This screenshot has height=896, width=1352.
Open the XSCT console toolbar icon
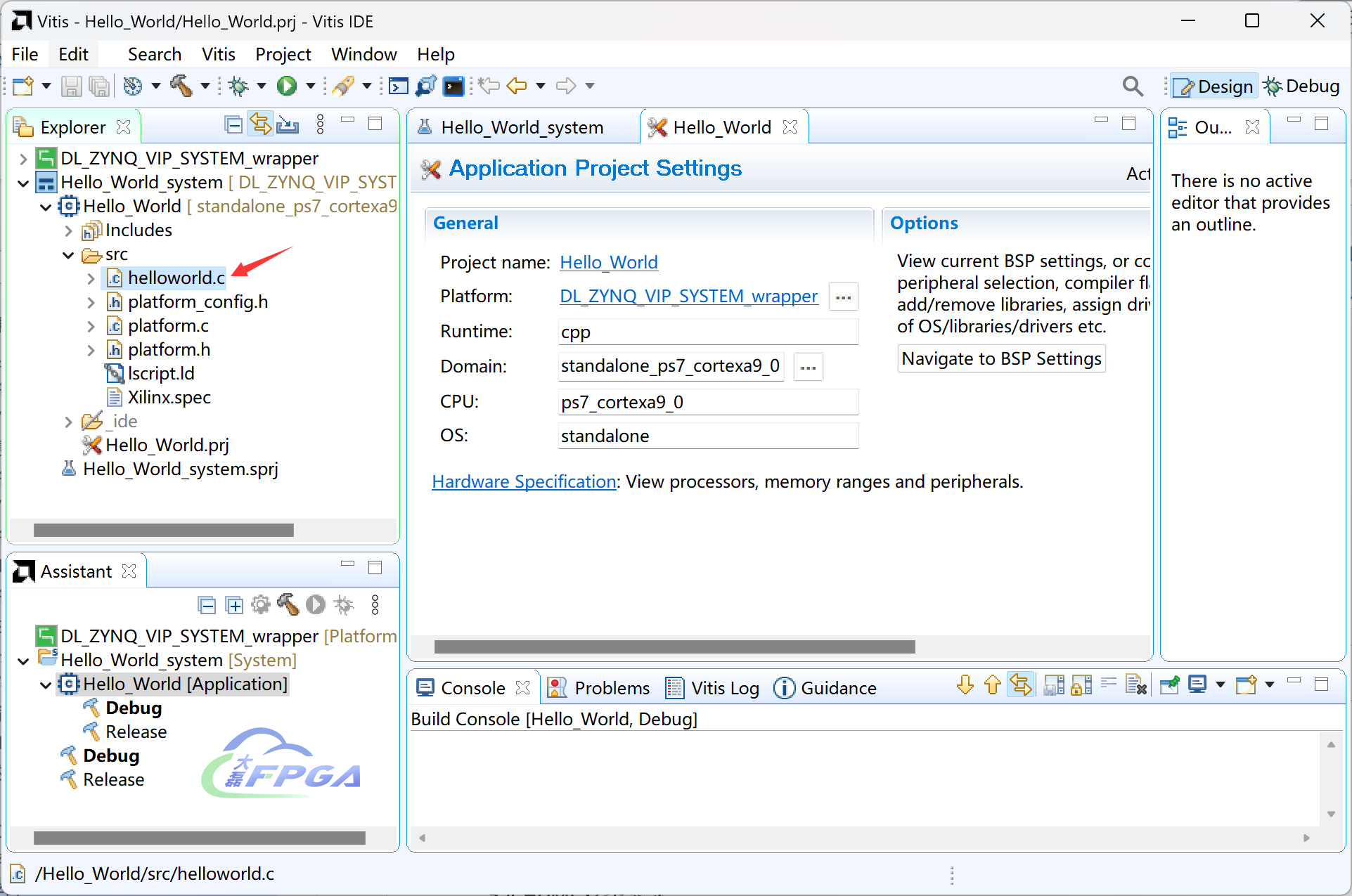pyautogui.click(x=399, y=86)
